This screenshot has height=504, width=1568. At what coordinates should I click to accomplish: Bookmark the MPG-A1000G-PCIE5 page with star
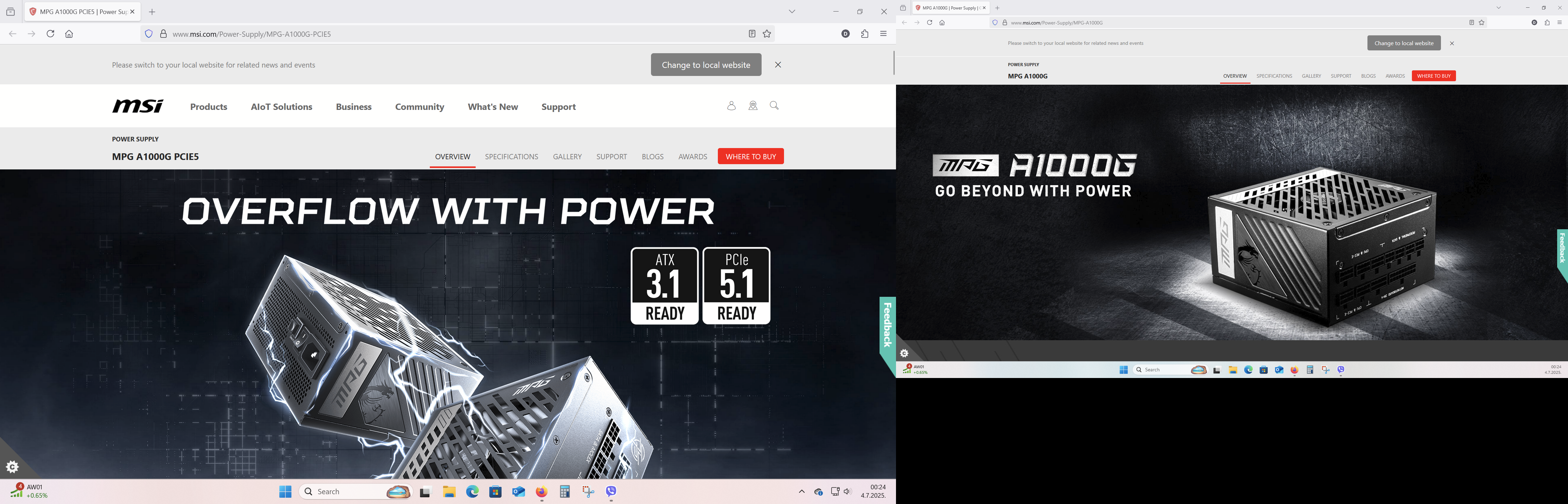click(x=767, y=34)
